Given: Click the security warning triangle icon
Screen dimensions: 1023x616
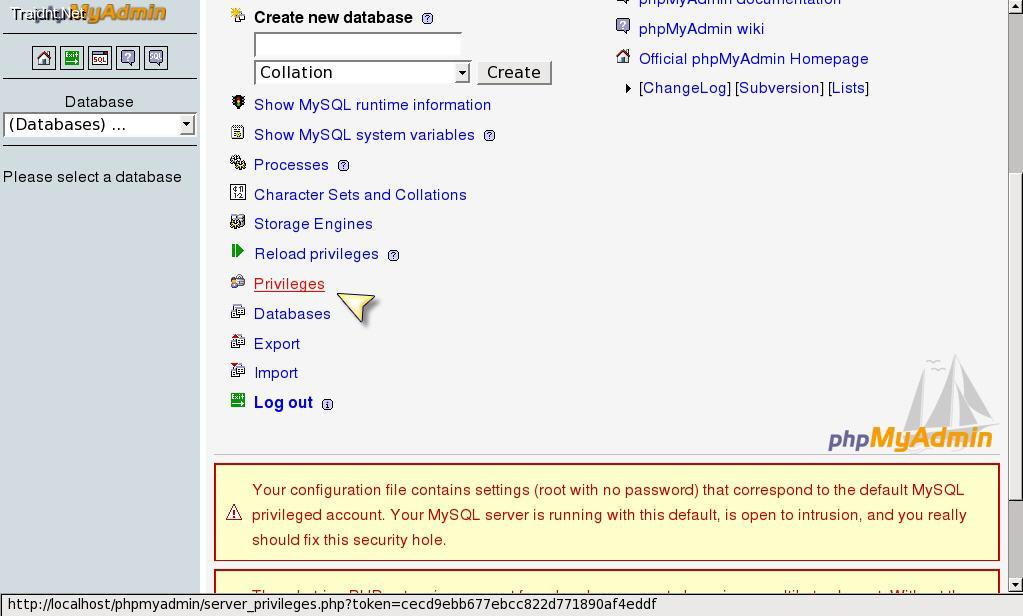Looking at the screenshot, I should coord(234,512).
